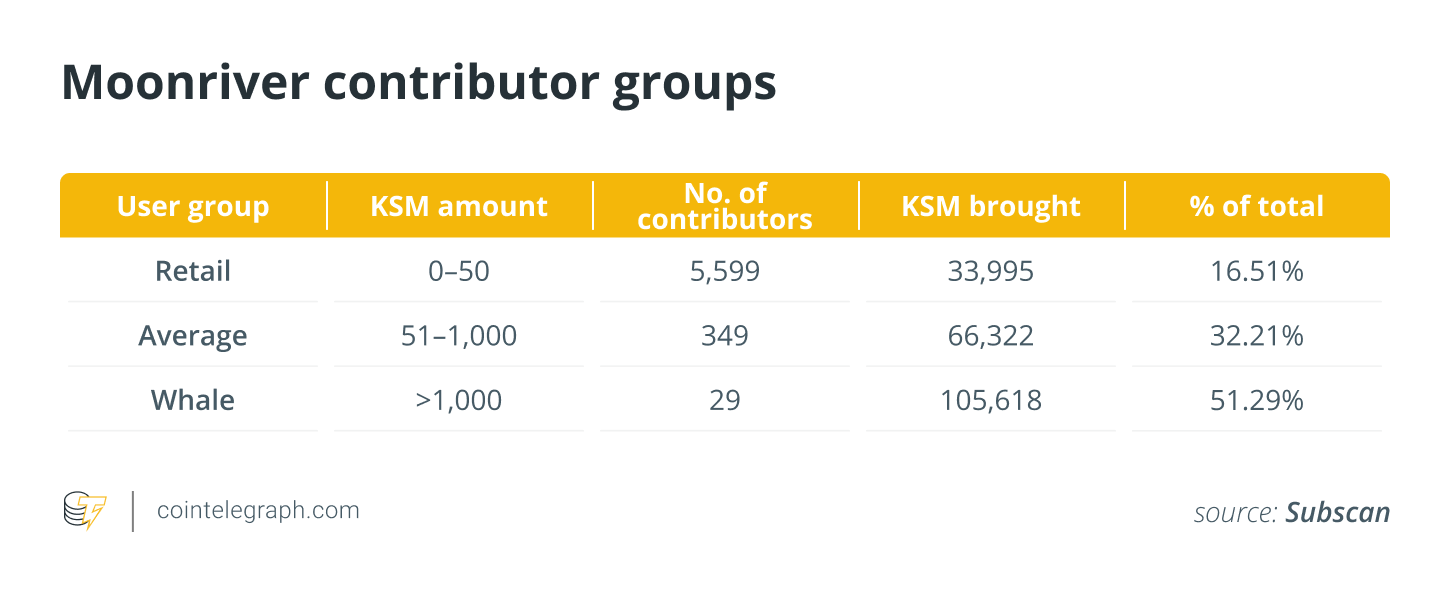Click the 5,599 contributors value
Image resolution: width=1450 pixels, height=591 pixels.
coord(725,271)
